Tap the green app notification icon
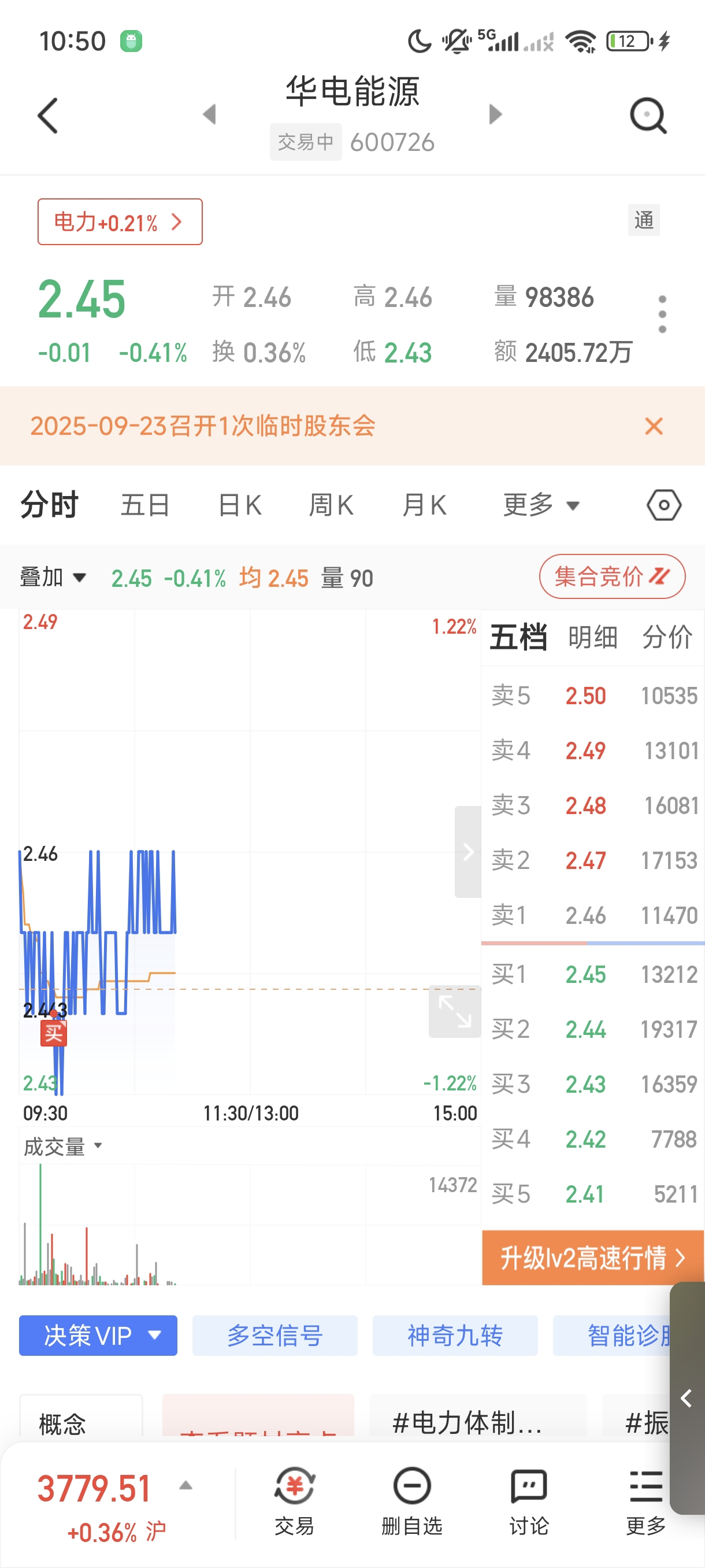Image resolution: width=705 pixels, height=1568 pixels. (x=131, y=42)
